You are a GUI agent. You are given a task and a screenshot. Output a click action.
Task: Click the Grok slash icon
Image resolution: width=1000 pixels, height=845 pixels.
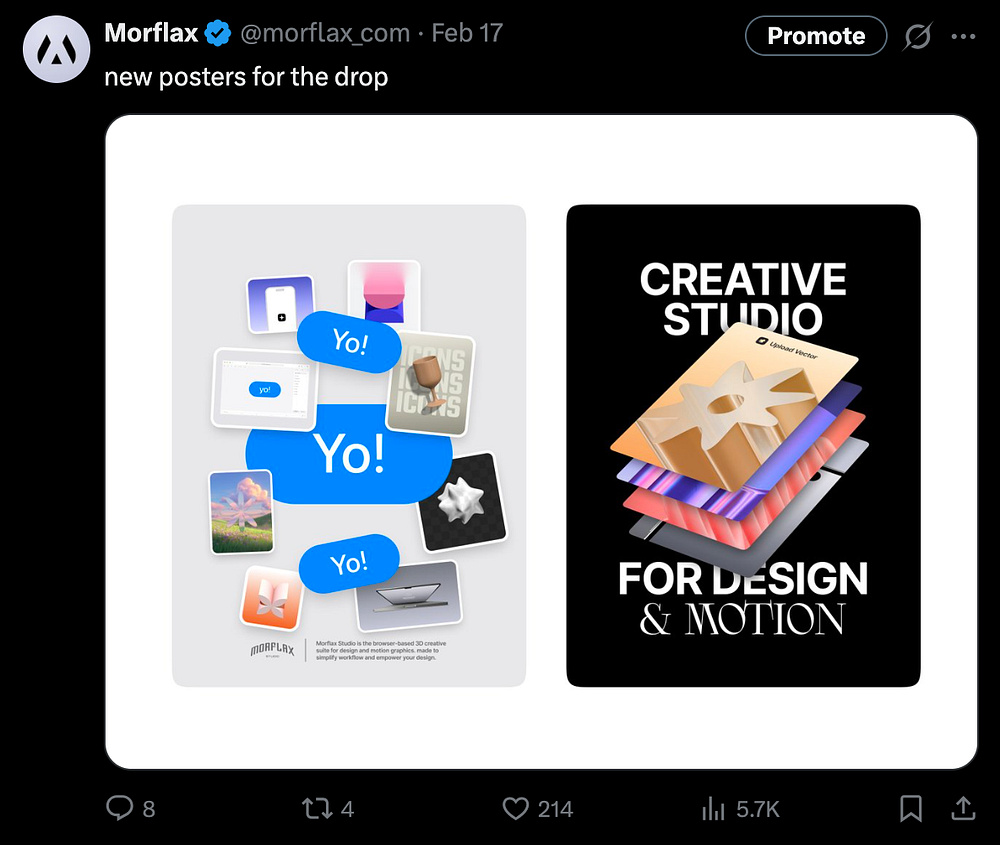[917, 37]
